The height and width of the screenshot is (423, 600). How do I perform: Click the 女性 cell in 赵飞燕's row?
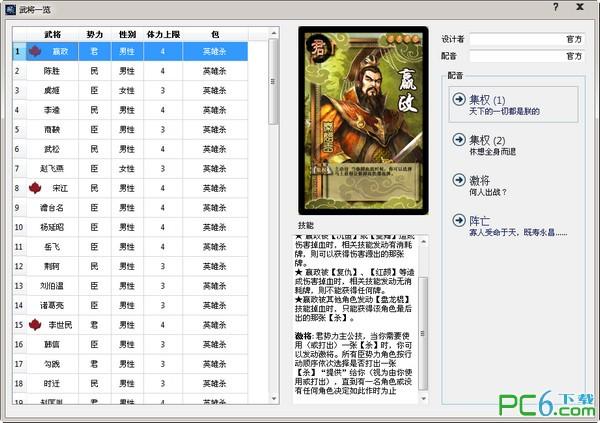tap(127, 168)
